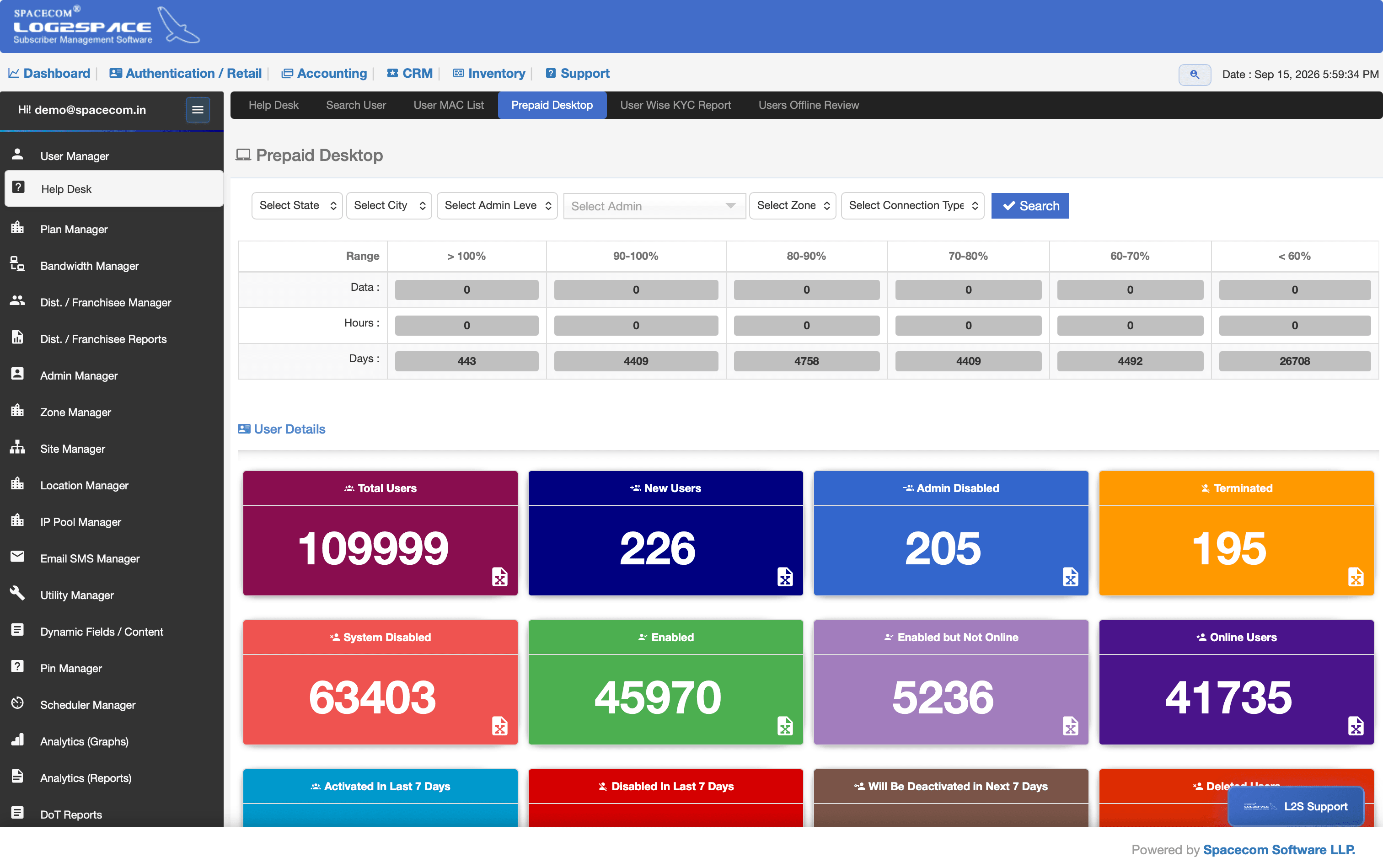Click the Search button
The image size is (1383, 868).
1030,205
